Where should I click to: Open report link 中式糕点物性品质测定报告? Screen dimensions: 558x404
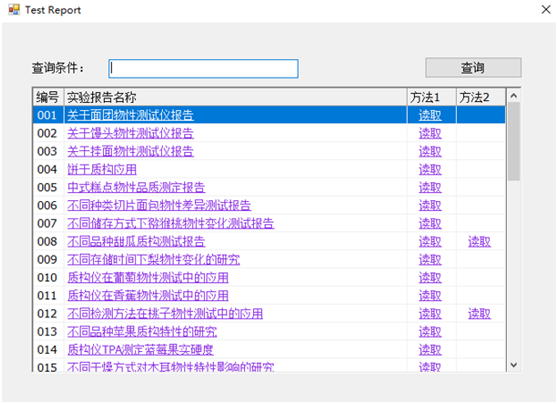pyautogui.click(x=136, y=188)
